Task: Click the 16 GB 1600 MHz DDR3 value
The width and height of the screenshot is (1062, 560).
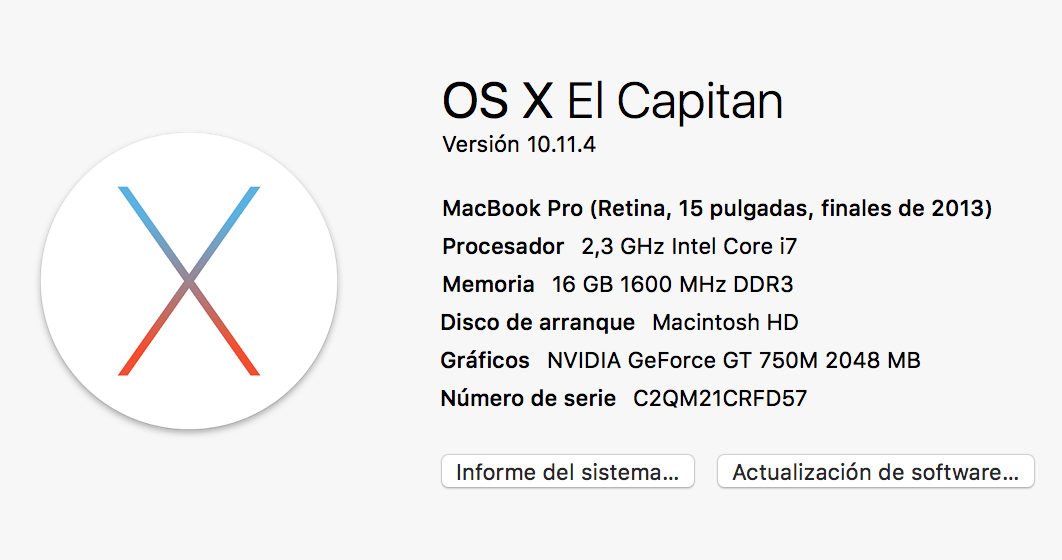Action: click(x=672, y=285)
